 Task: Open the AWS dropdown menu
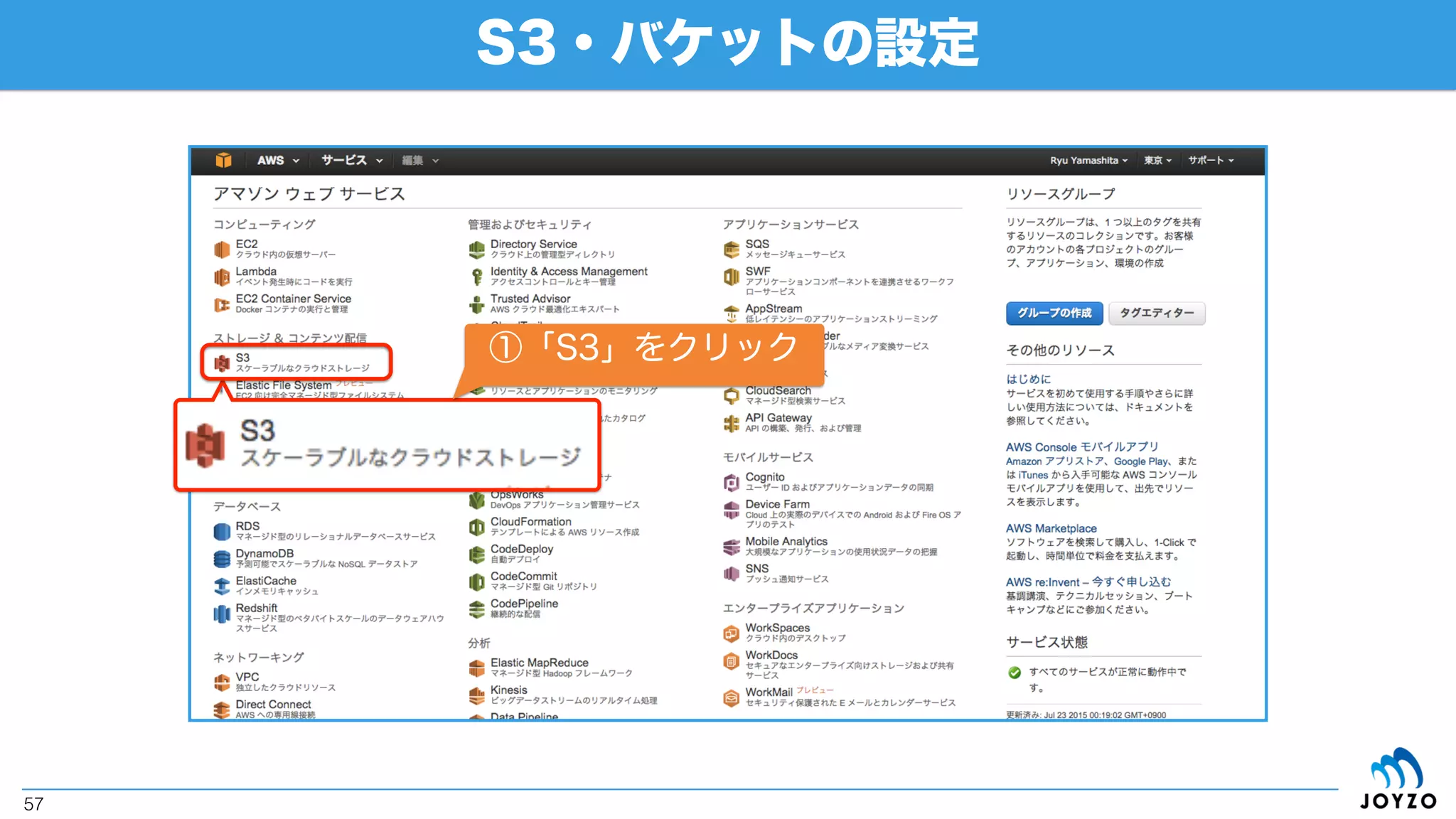[x=277, y=161]
